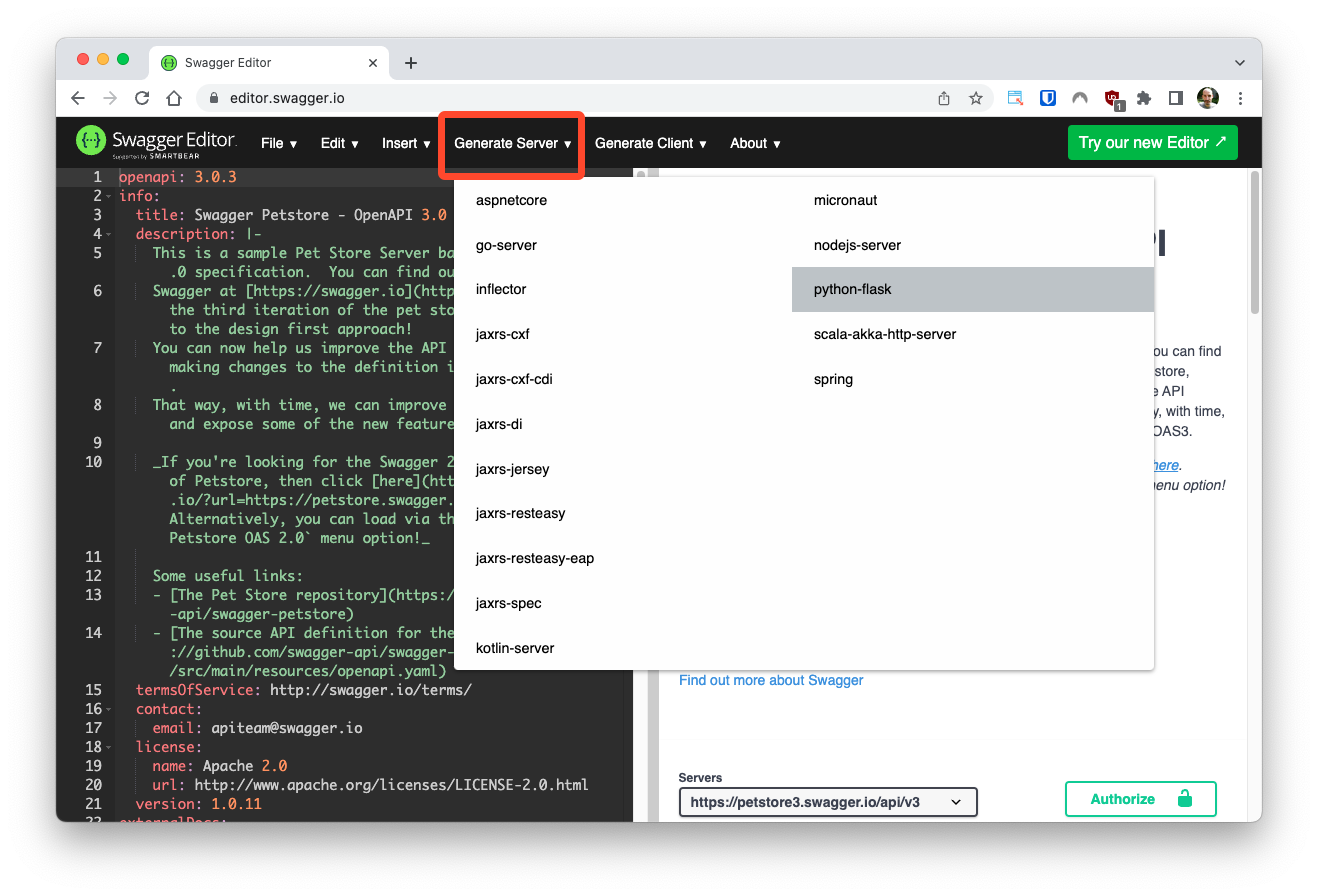Choose jaxrs-resteasy-eap server option
The image size is (1318, 896).
pyautogui.click(x=623, y=558)
